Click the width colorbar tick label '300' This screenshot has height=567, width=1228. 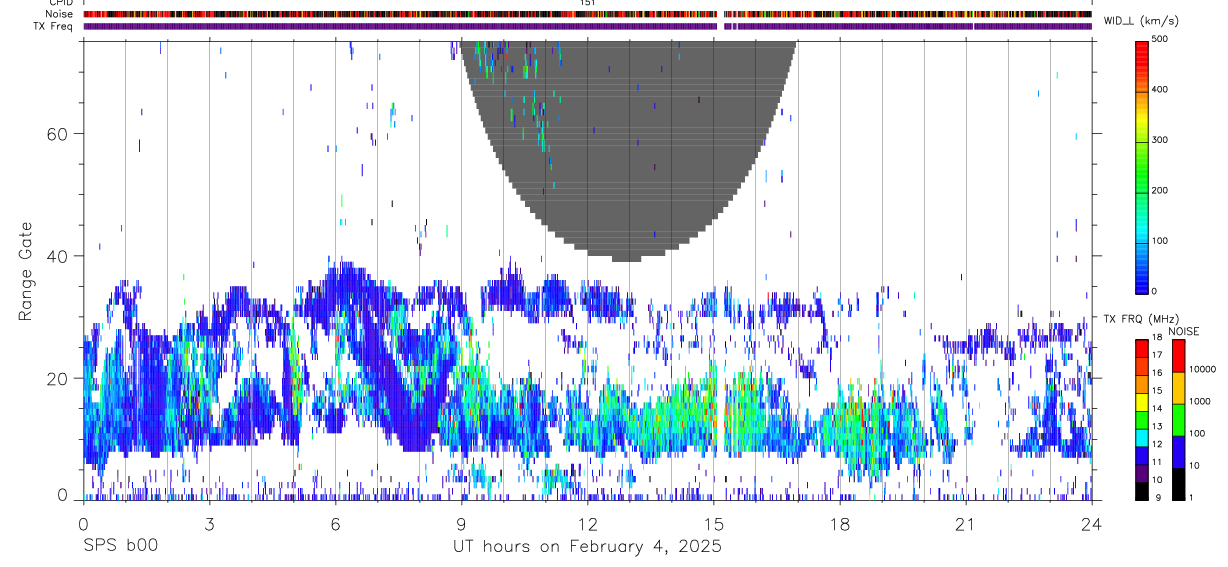[1160, 140]
